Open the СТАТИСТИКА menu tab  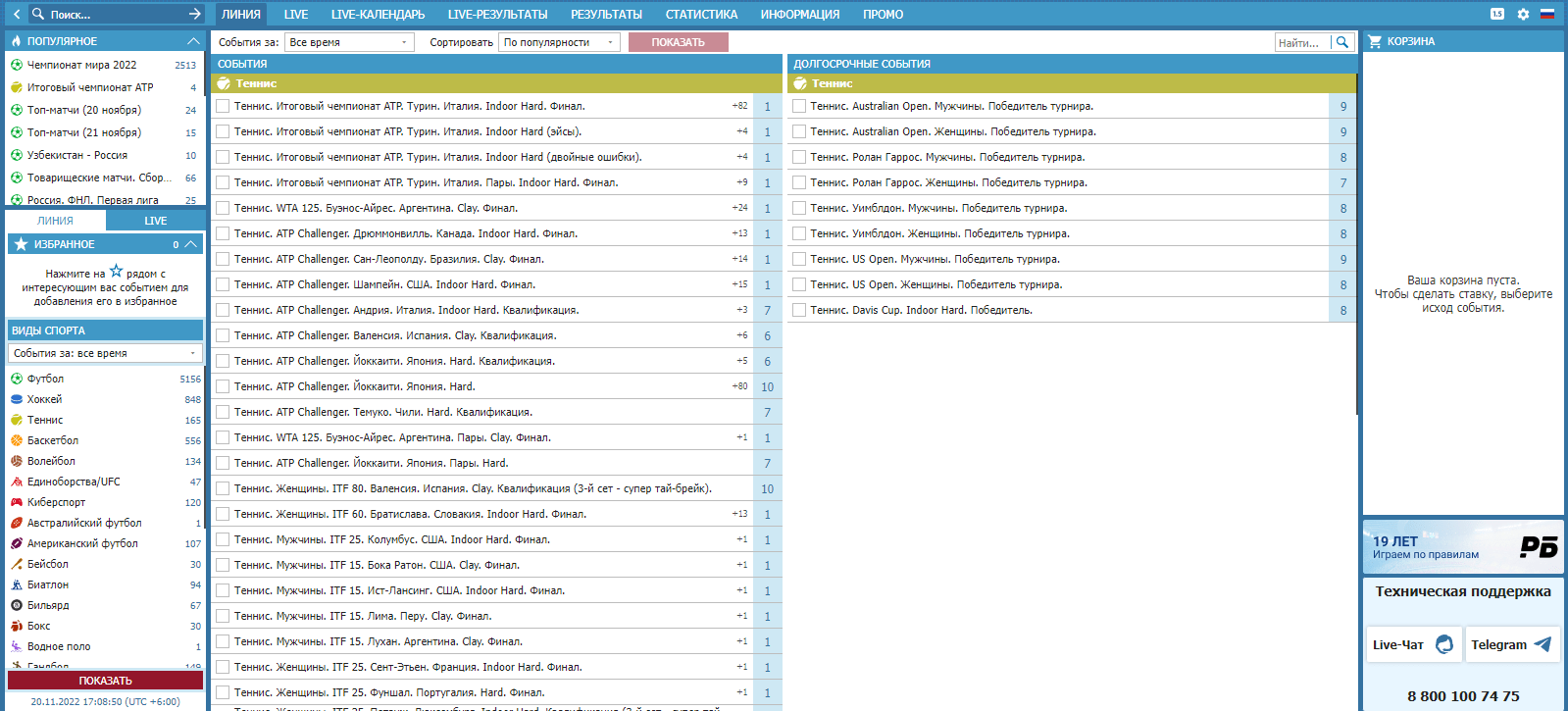tap(701, 14)
